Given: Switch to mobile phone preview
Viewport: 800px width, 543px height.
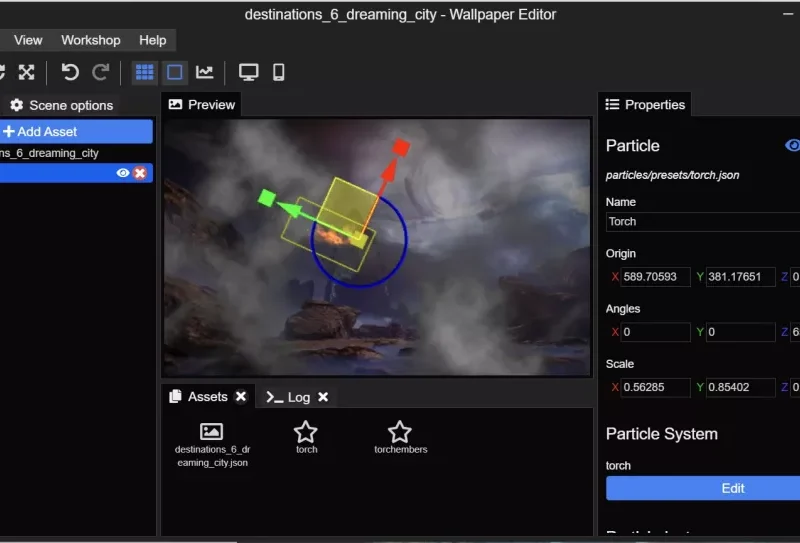Looking at the screenshot, I should [x=279, y=72].
